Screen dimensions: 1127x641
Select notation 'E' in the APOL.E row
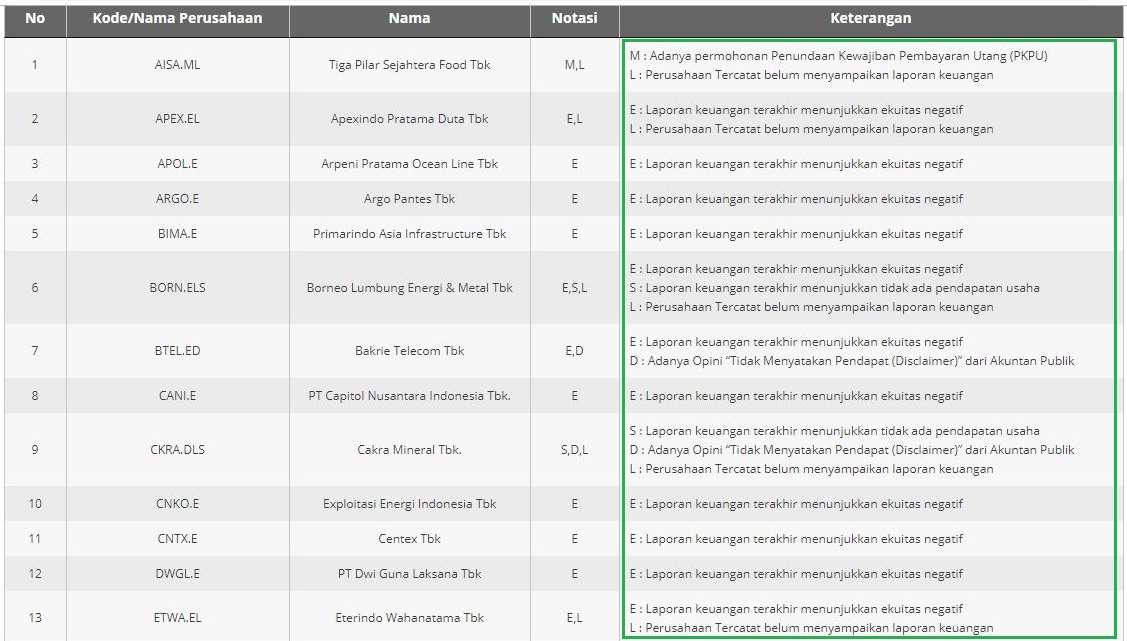pos(574,164)
